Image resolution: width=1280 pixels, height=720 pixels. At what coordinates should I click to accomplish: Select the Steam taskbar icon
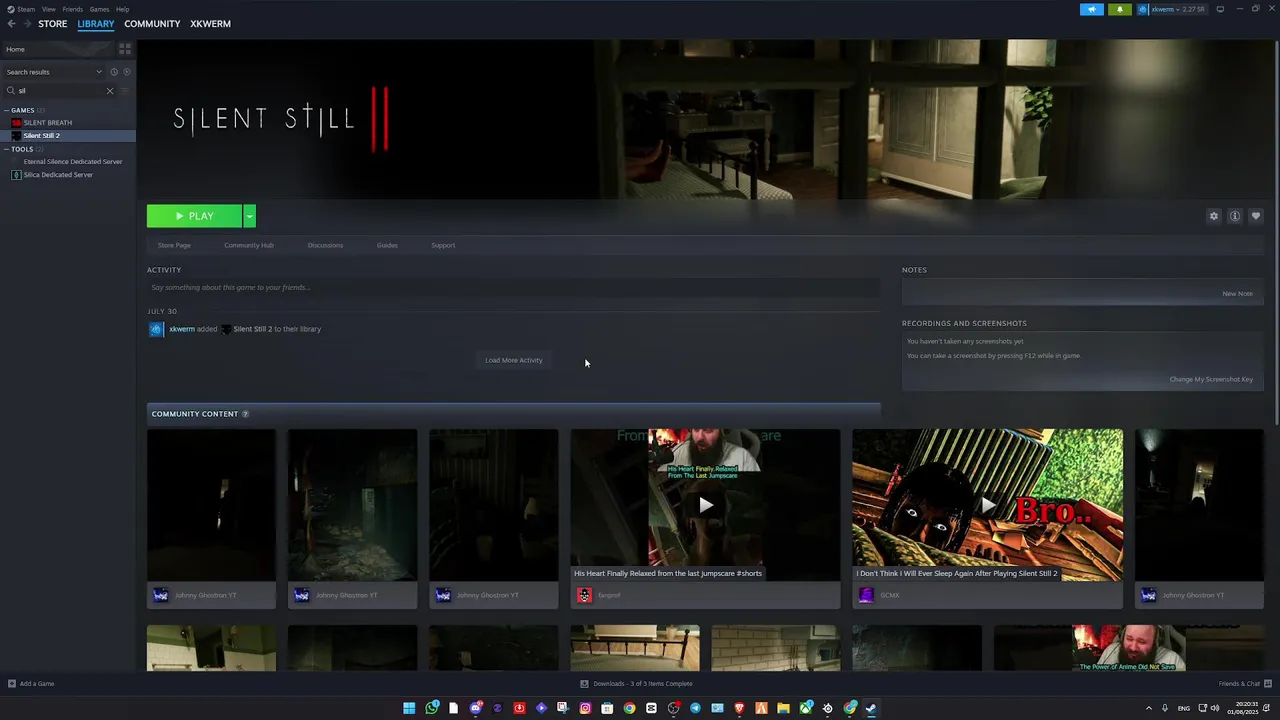click(871, 708)
